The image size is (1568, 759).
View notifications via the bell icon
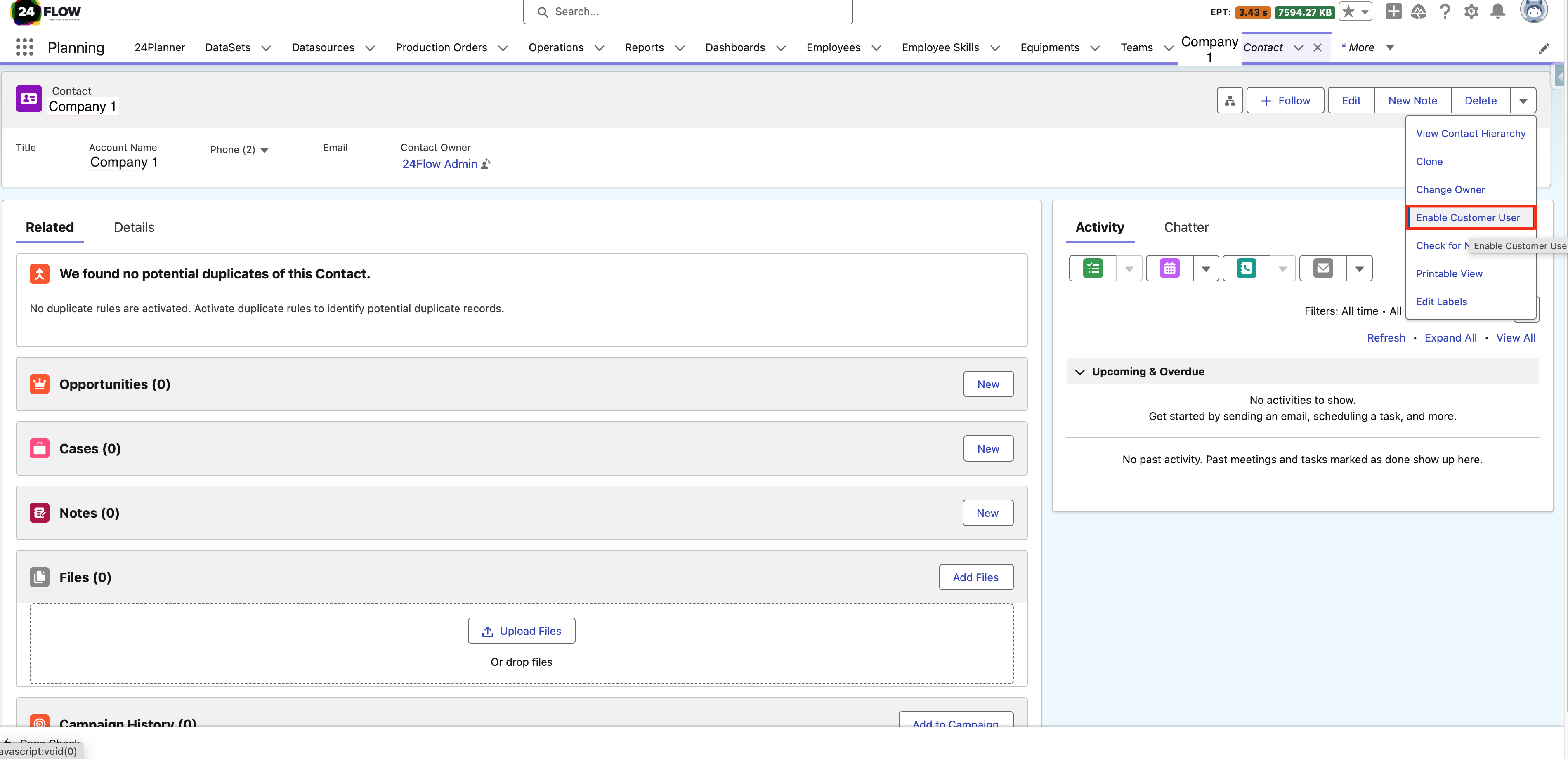pos(1498,12)
